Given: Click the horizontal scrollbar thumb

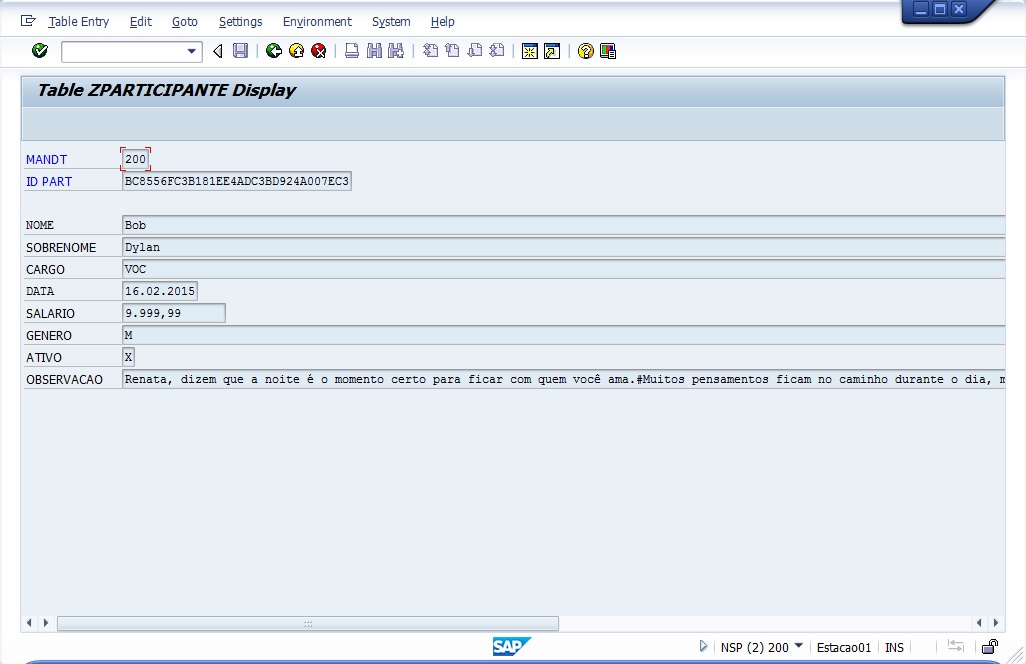Looking at the screenshot, I should [x=307, y=623].
